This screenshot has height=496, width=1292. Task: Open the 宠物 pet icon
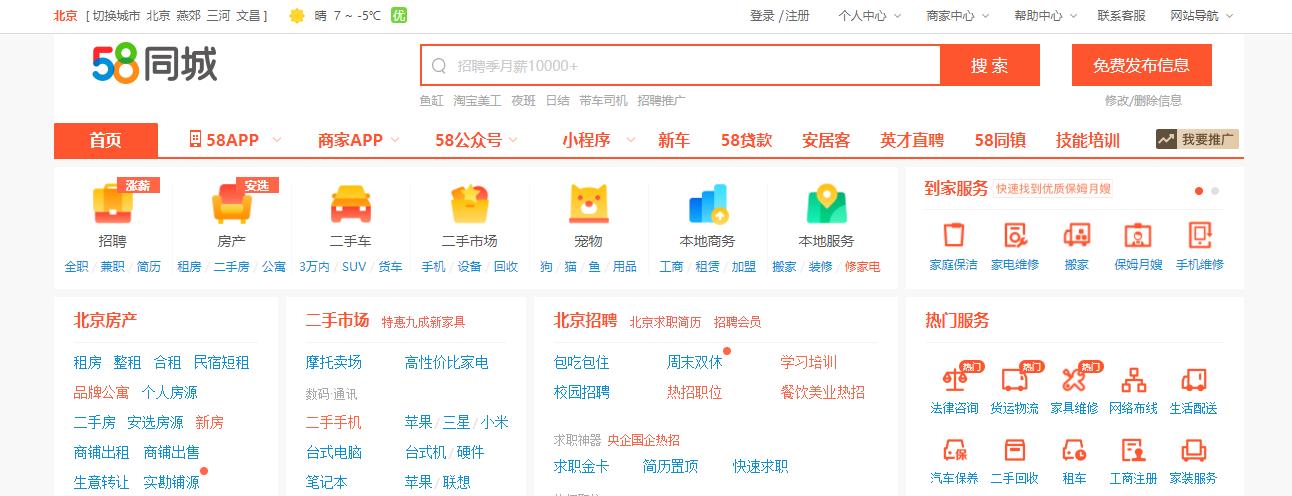pyautogui.click(x=588, y=204)
